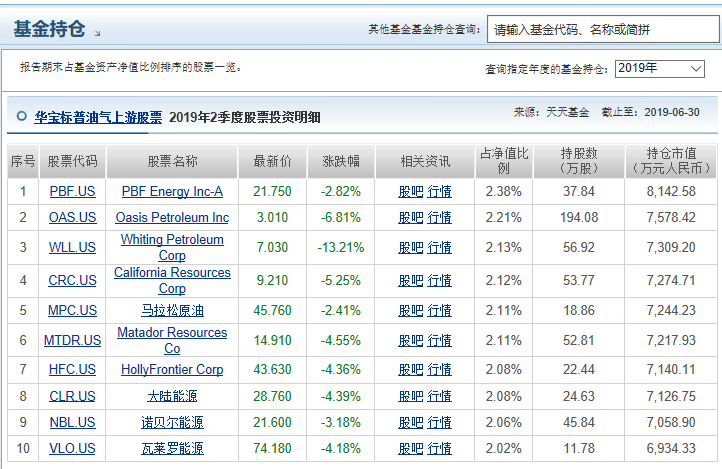Open Whiting Petroleum Corp link
The width and height of the screenshot is (722, 469).
(x=172, y=248)
